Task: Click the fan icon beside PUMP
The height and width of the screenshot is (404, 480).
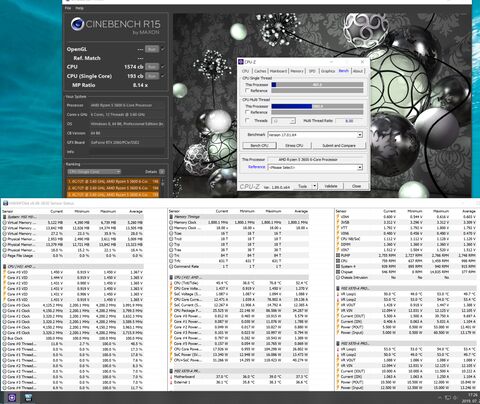Action: coord(338,255)
